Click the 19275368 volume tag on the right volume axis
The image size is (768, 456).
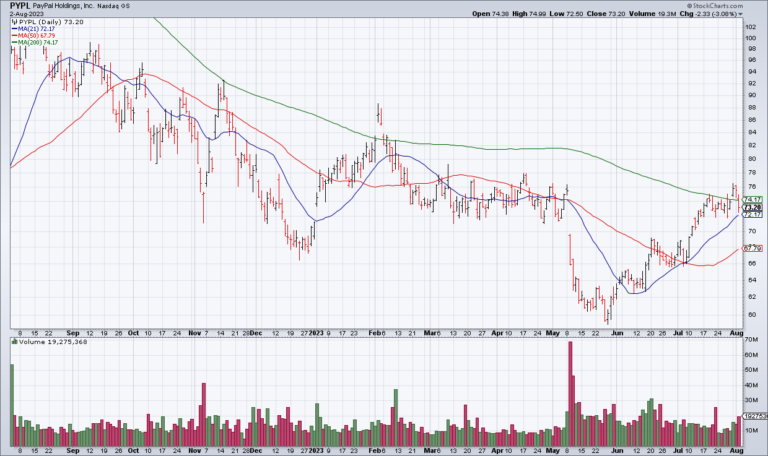pyautogui.click(x=755, y=416)
